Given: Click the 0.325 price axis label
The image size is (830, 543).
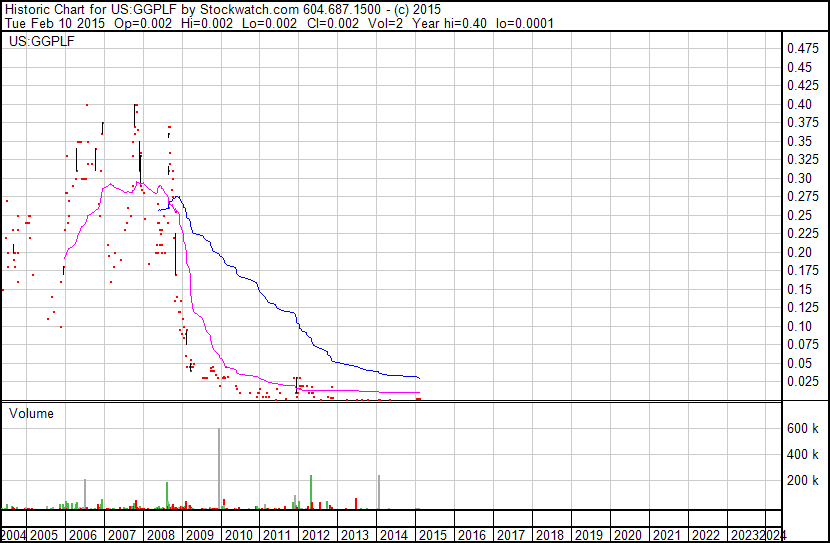Looking at the screenshot, I should tap(803, 159).
